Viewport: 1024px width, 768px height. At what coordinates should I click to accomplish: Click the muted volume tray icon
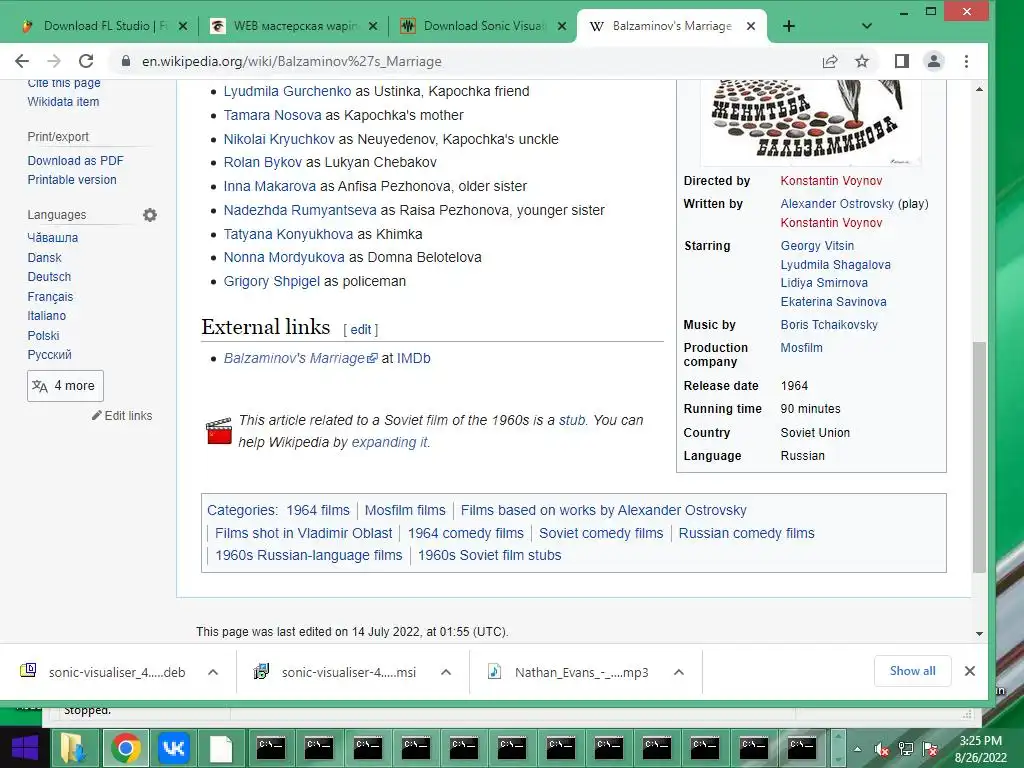882,750
